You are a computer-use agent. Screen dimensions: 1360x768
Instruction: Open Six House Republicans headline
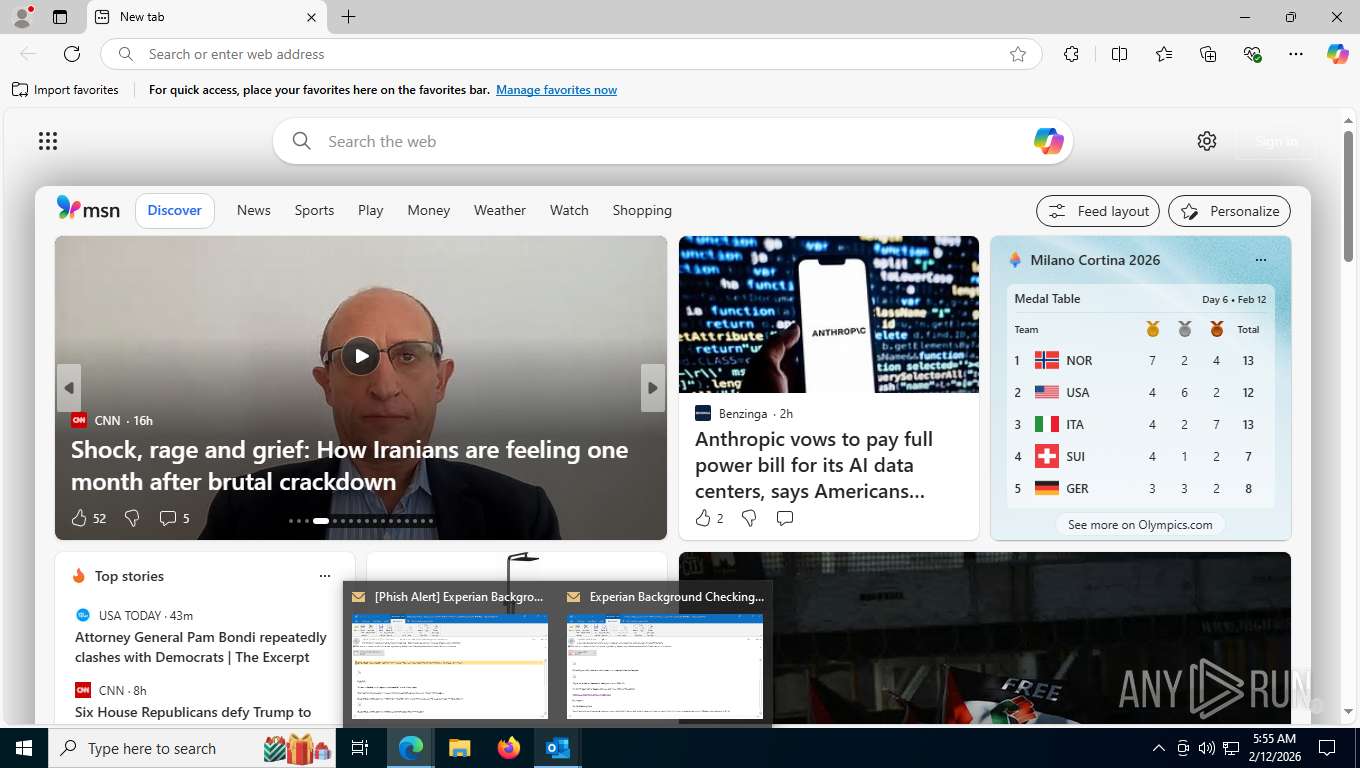tap(193, 712)
